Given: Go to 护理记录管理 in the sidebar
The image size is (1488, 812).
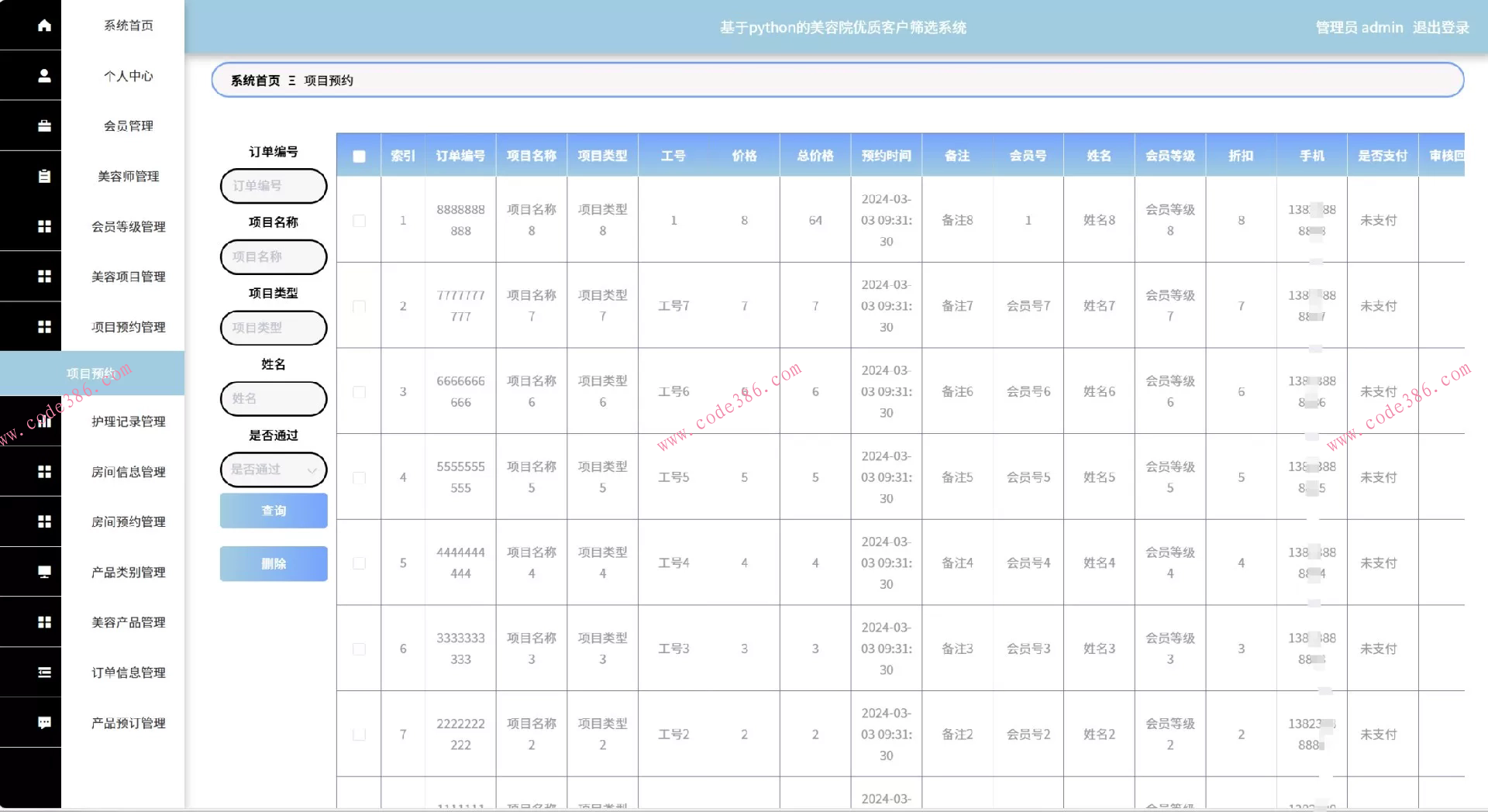Looking at the screenshot, I should coord(128,421).
